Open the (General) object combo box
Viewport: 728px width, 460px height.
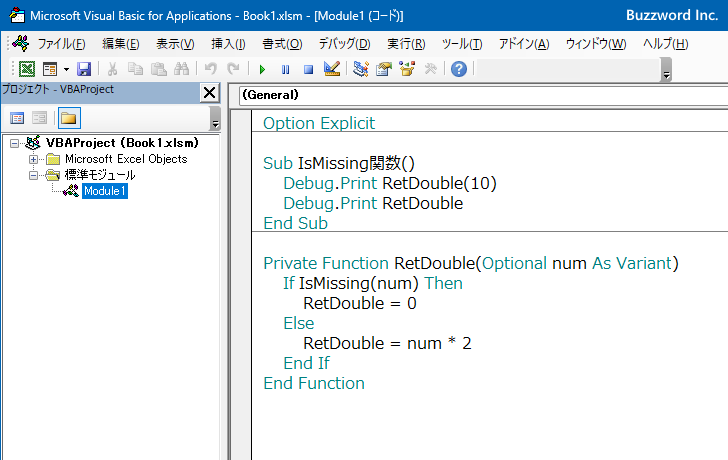click(480, 95)
